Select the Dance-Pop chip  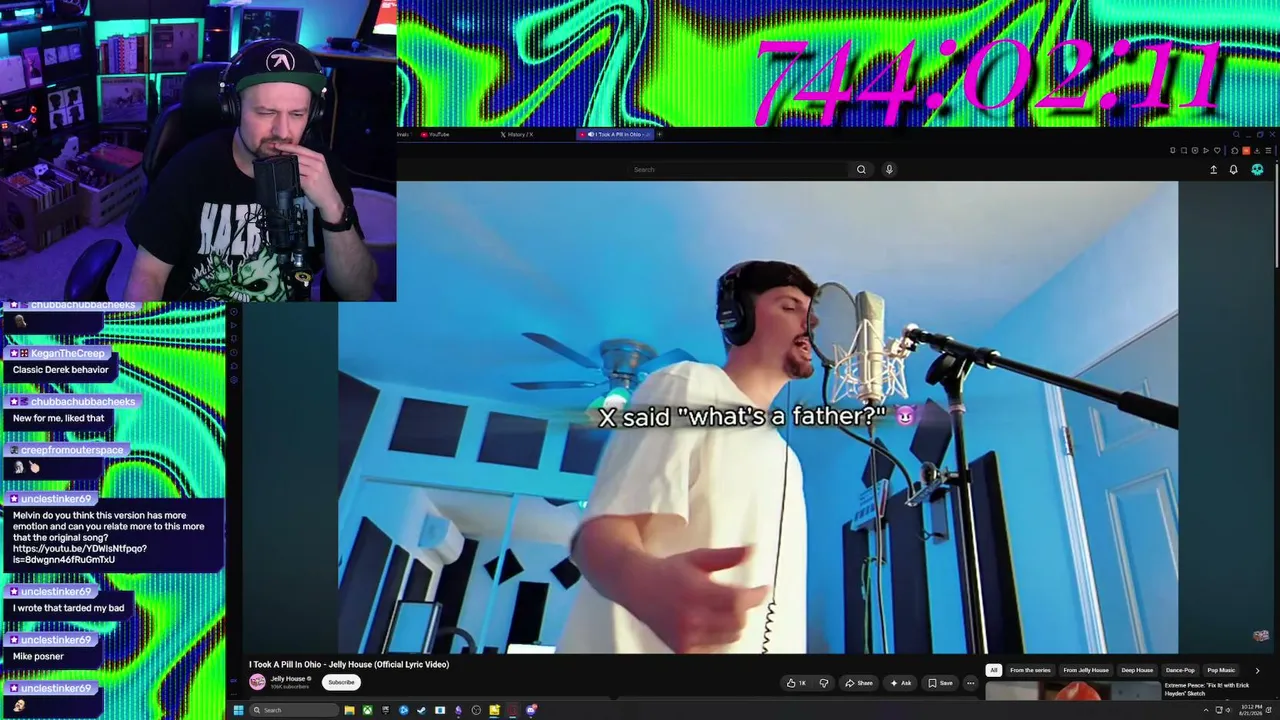(x=1180, y=670)
